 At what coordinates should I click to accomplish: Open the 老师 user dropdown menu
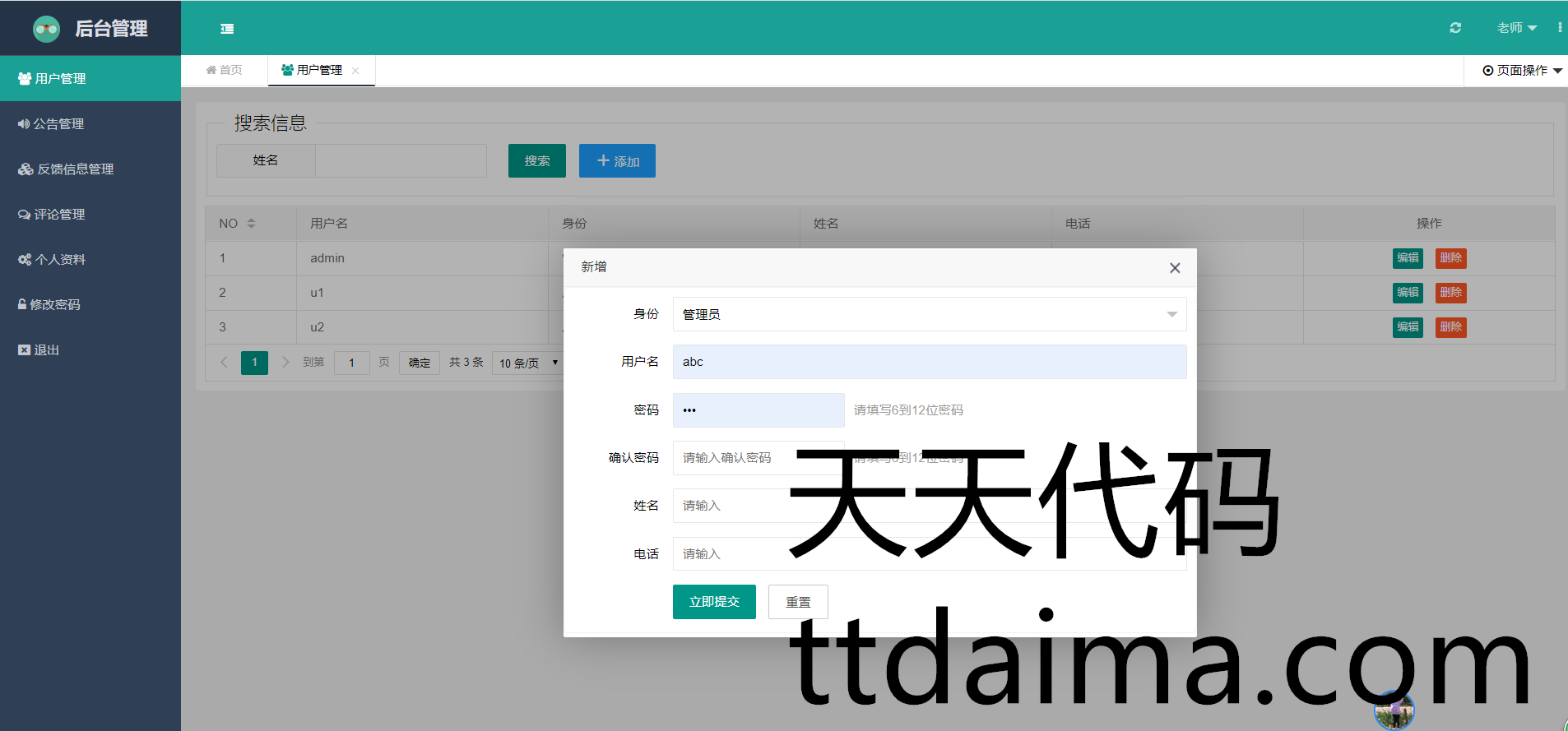point(1516,28)
